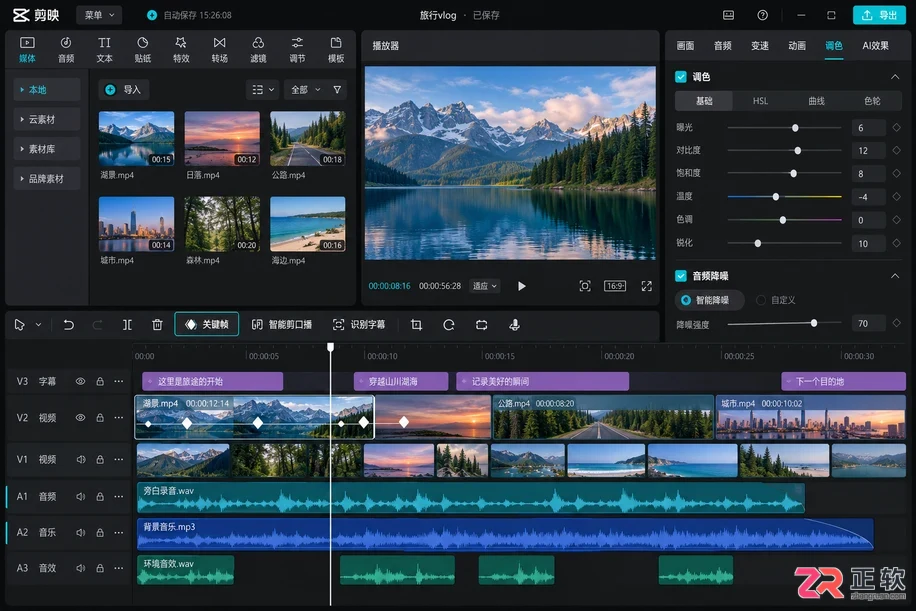Open the help question mark icon
Screen dimensions: 916x611
coord(762,15)
